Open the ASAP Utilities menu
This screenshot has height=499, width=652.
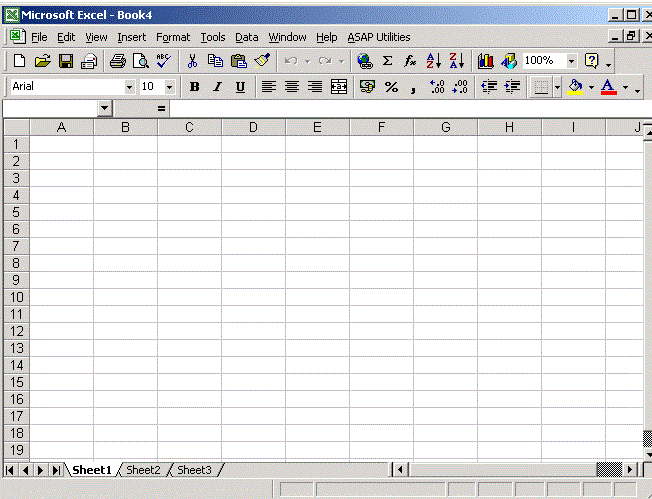[379, 37]
